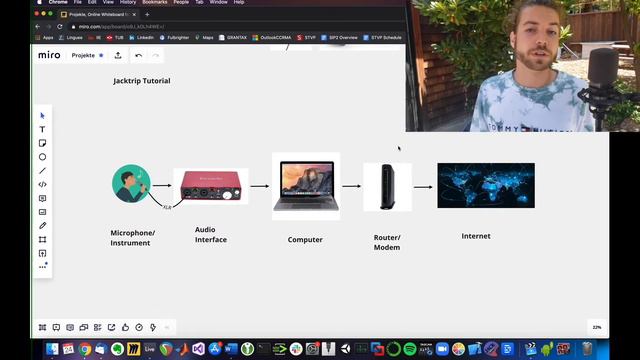Open the Upload tool in left toolbar

(42, 253)
